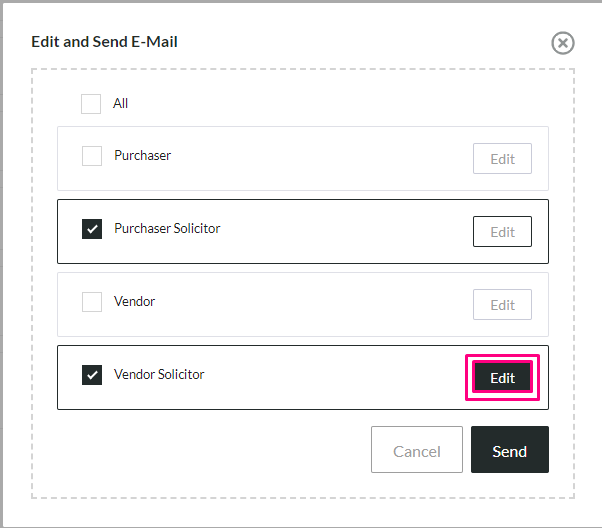Close the Edit and Send E-Mail dialog
Screen dimensions: 602x528
563,43
